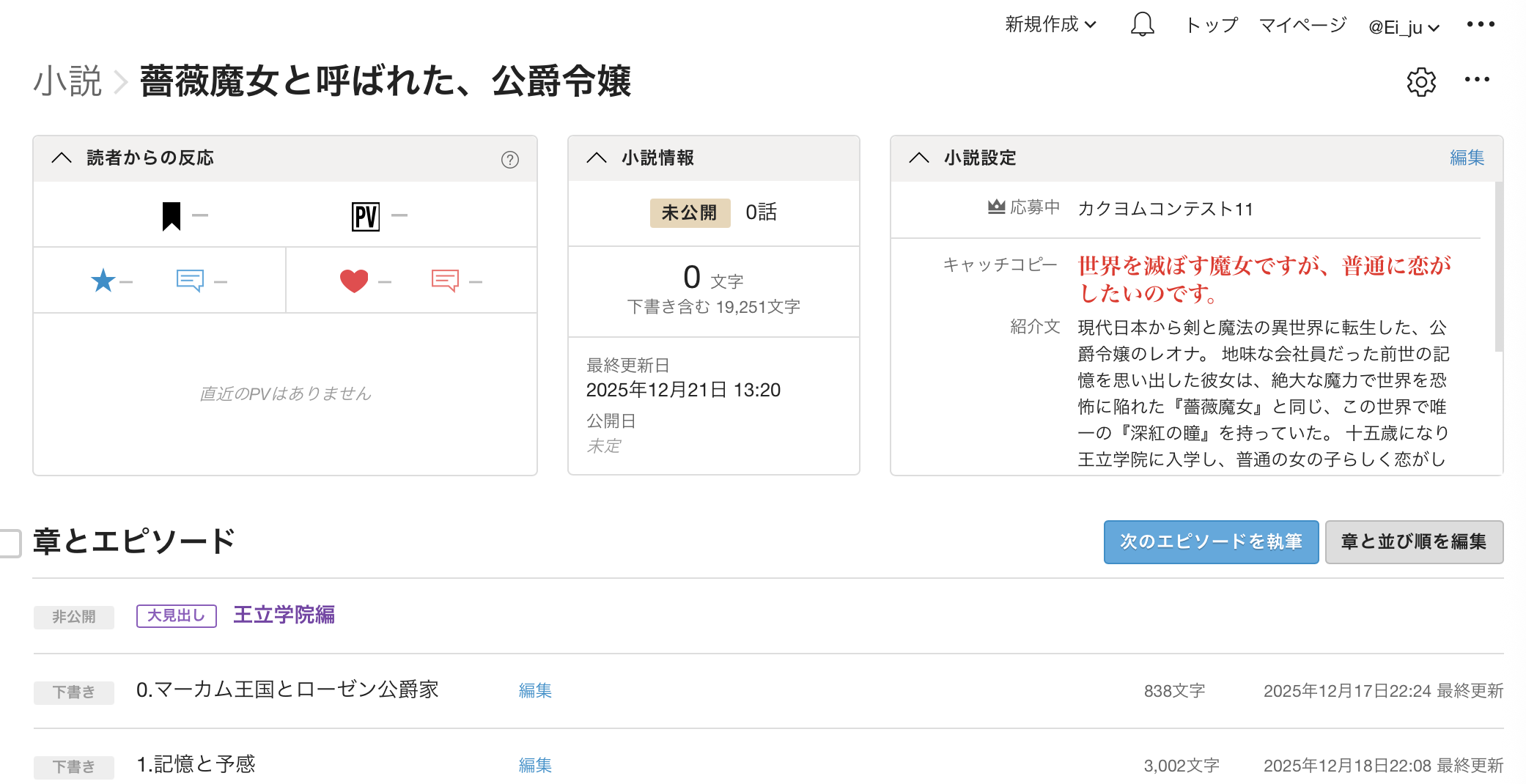1526x784 pixels.
Task: Click the notification bell icon
Action: [1142, 25]
